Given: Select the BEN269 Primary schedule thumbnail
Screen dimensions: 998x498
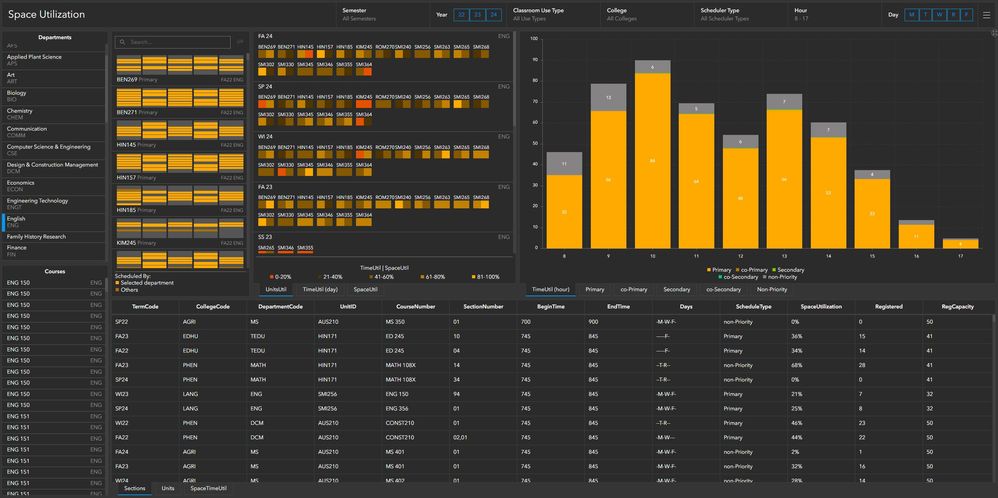Looking at the screenshot, I should [x=180, y=69].
